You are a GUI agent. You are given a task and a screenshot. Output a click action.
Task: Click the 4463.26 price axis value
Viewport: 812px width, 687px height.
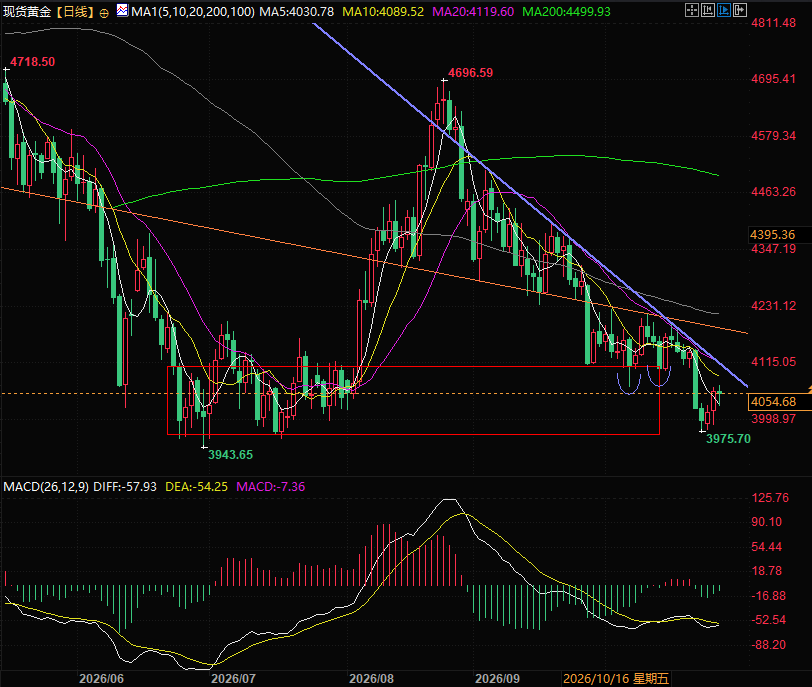774,192
